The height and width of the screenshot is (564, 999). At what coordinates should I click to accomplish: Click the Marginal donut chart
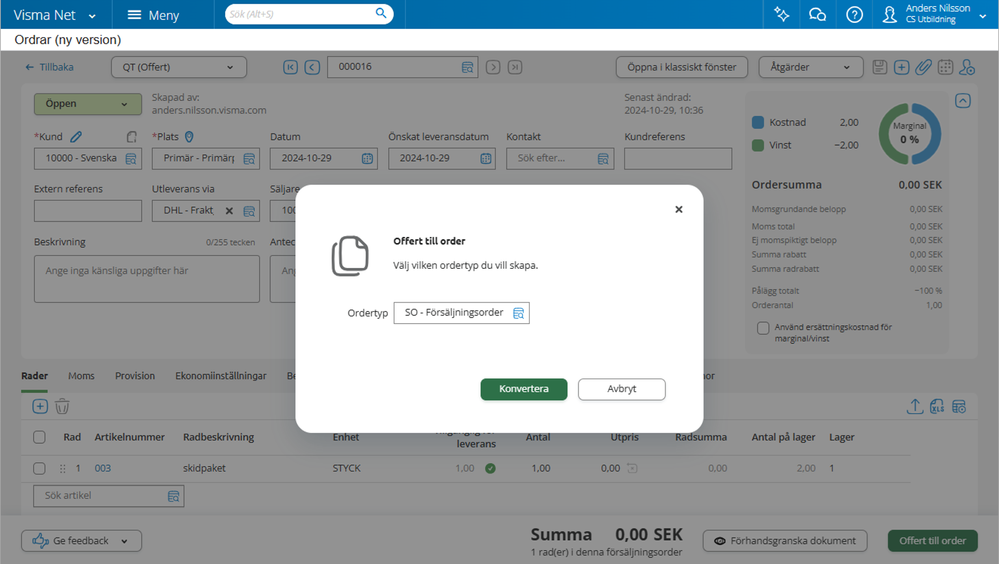point(910,134)
